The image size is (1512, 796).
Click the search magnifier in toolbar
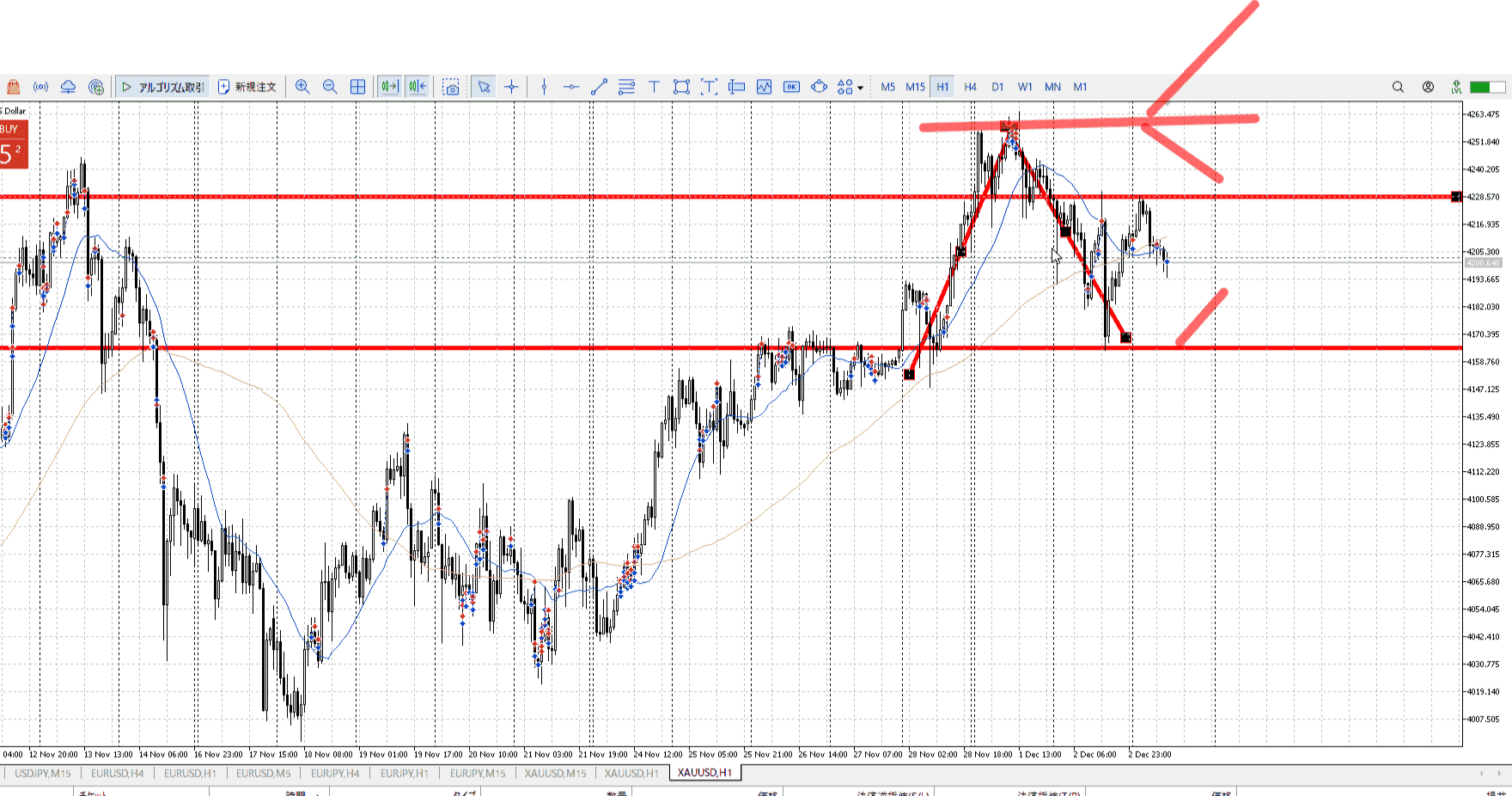pos(1398,87)
